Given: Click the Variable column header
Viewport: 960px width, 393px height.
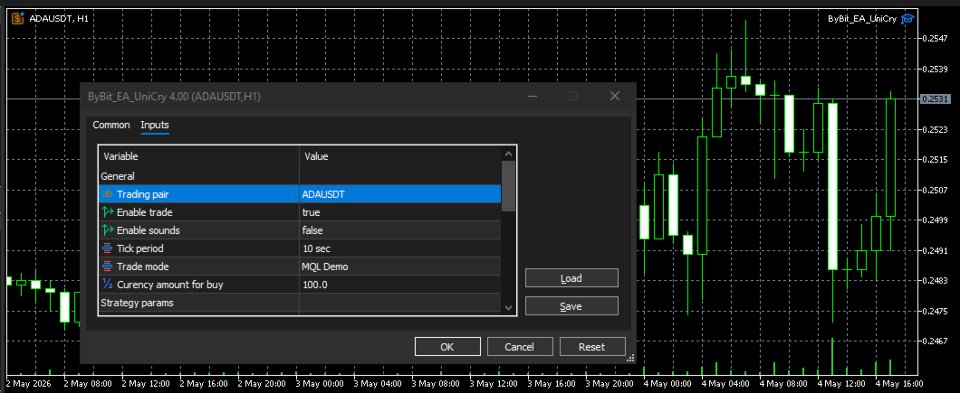Looking at the screenshot, I should pyautogui.click(x=198, y=156).
